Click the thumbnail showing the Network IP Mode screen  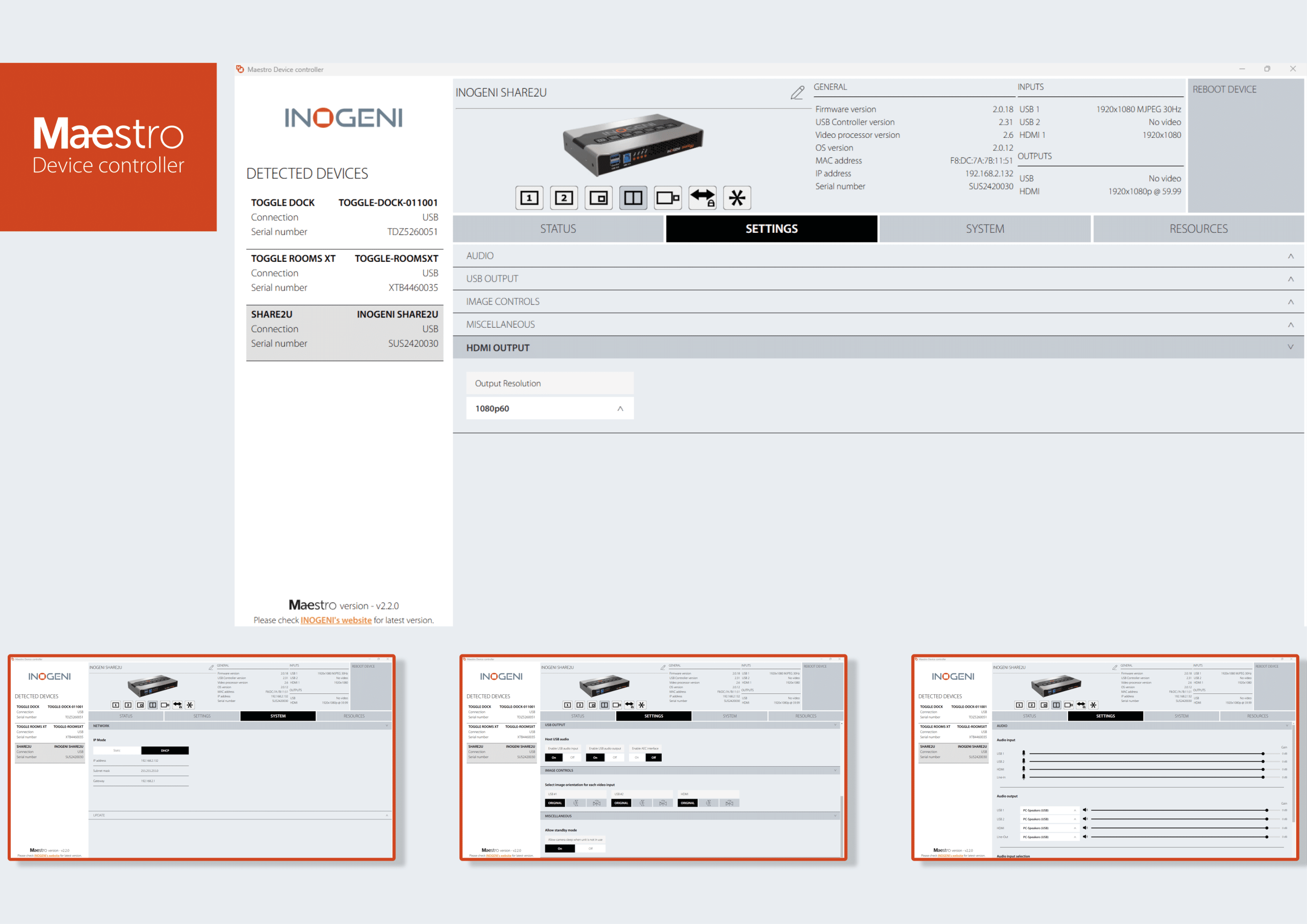[202, 757]
